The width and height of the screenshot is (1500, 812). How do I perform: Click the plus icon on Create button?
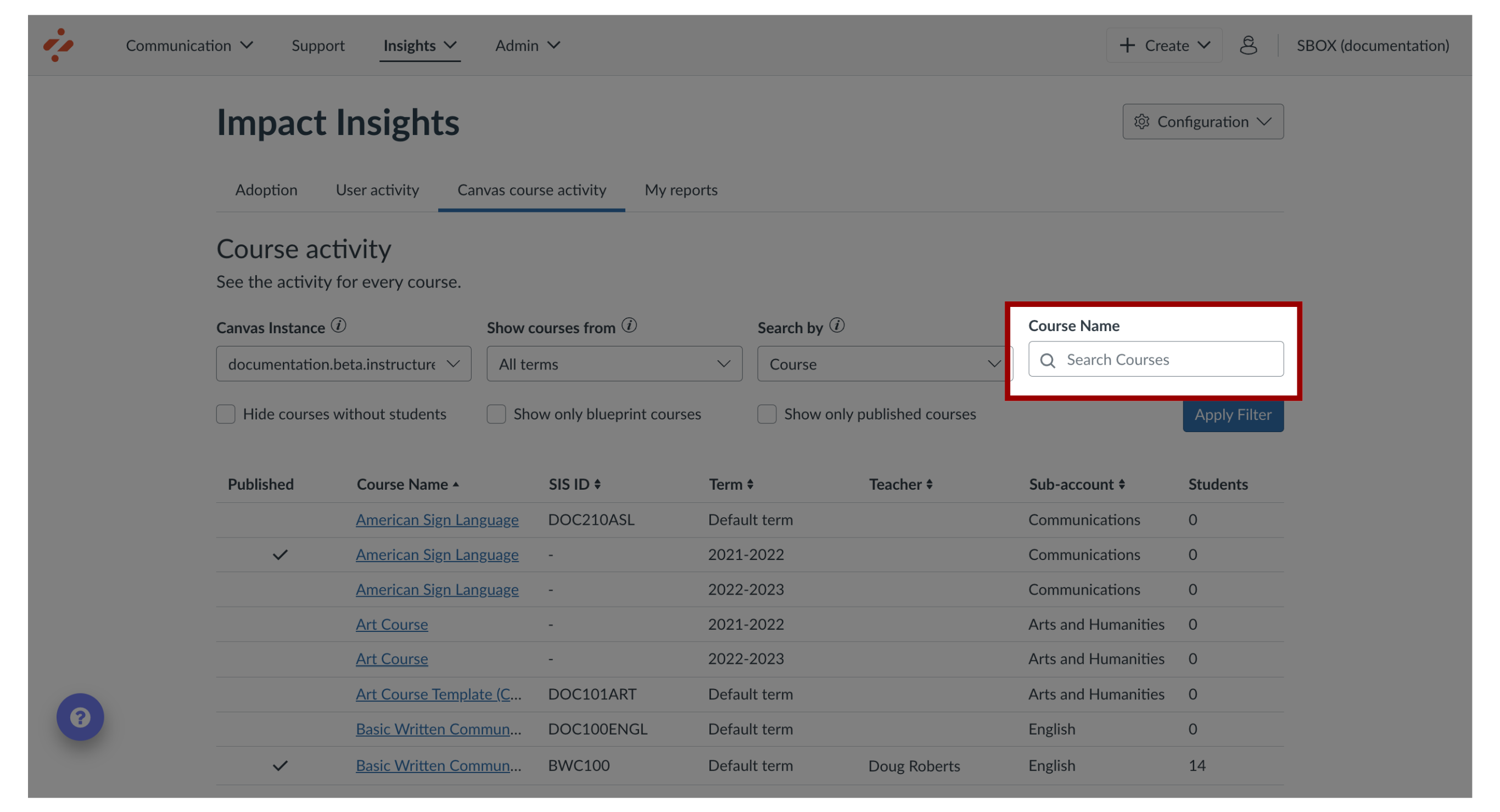[x=1127, y=45]
